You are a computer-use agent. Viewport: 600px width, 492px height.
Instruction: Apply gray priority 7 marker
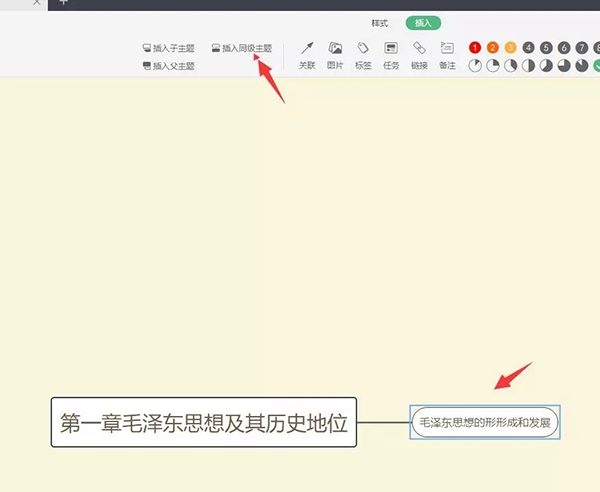(x=582, y=47)
